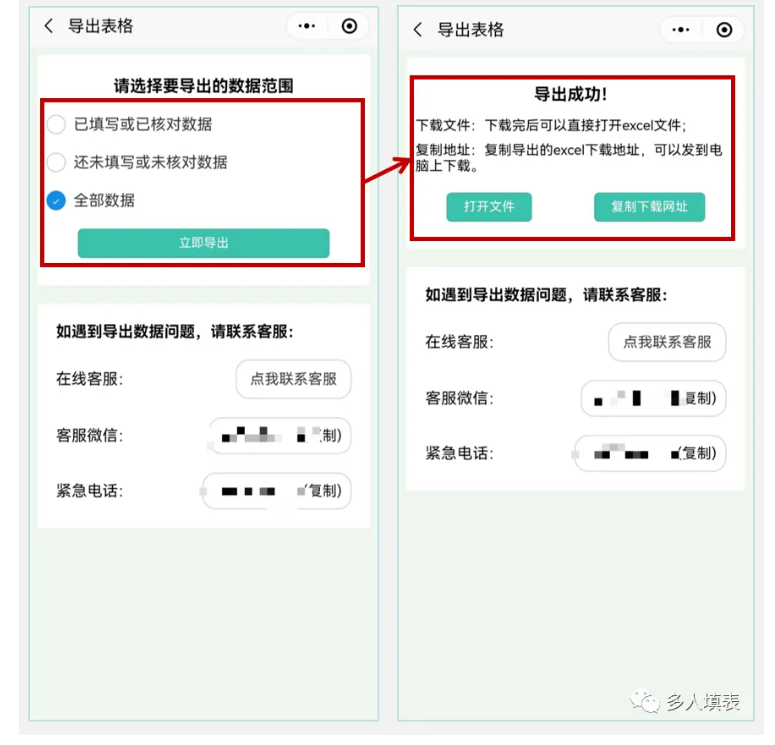Copy the 紧急电话 number on right screen
Viewport: 775px width, 745px height.
click(x=650, y=453)
